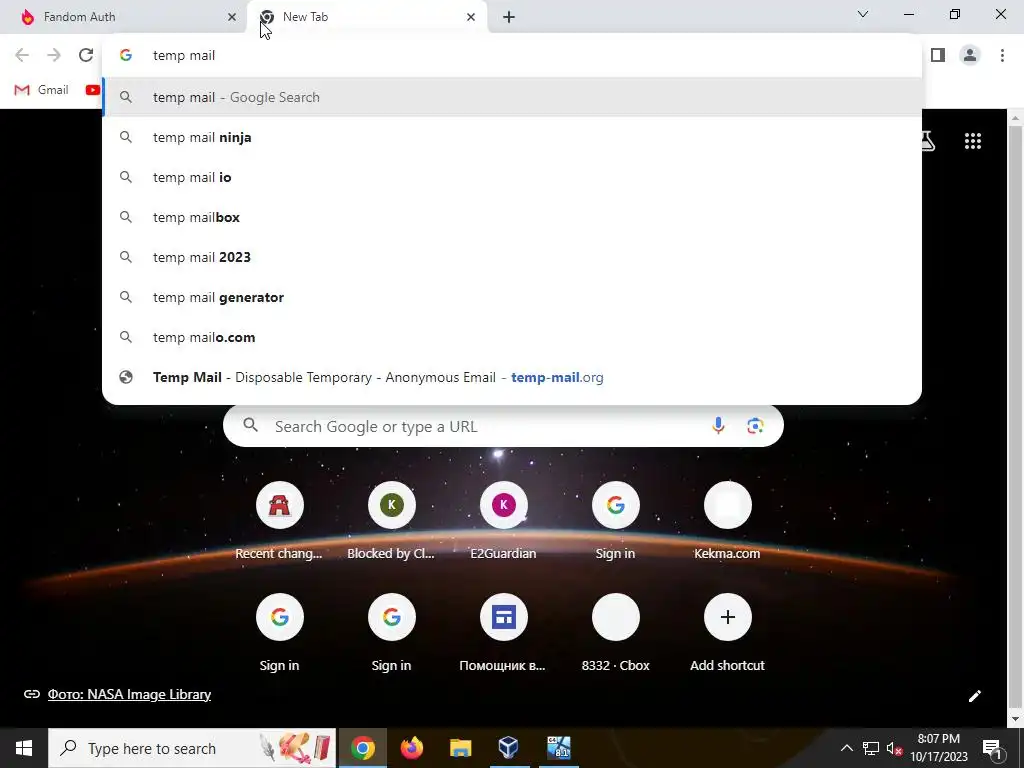Switch to the Fandom Auth tab
This screenshot has height=768, width=1024.
coord(124,17)
